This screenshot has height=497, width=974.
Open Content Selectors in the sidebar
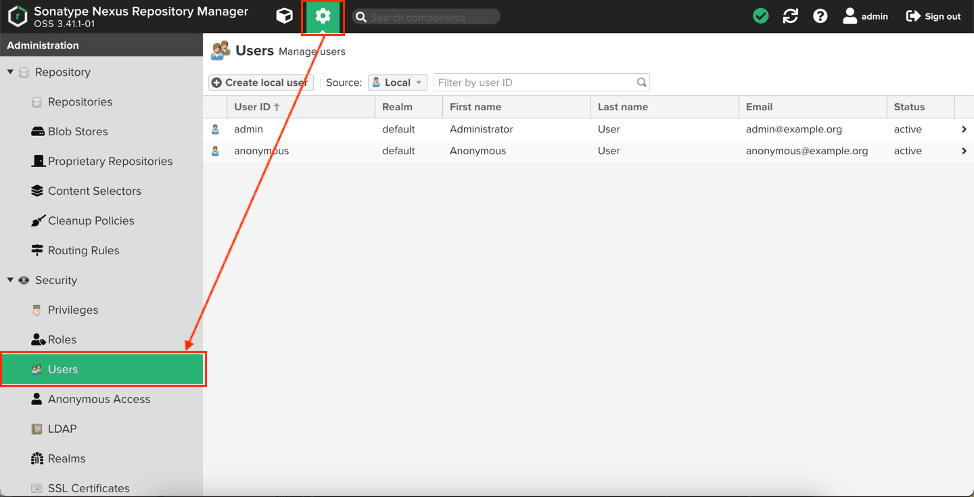tap(94, 191)
